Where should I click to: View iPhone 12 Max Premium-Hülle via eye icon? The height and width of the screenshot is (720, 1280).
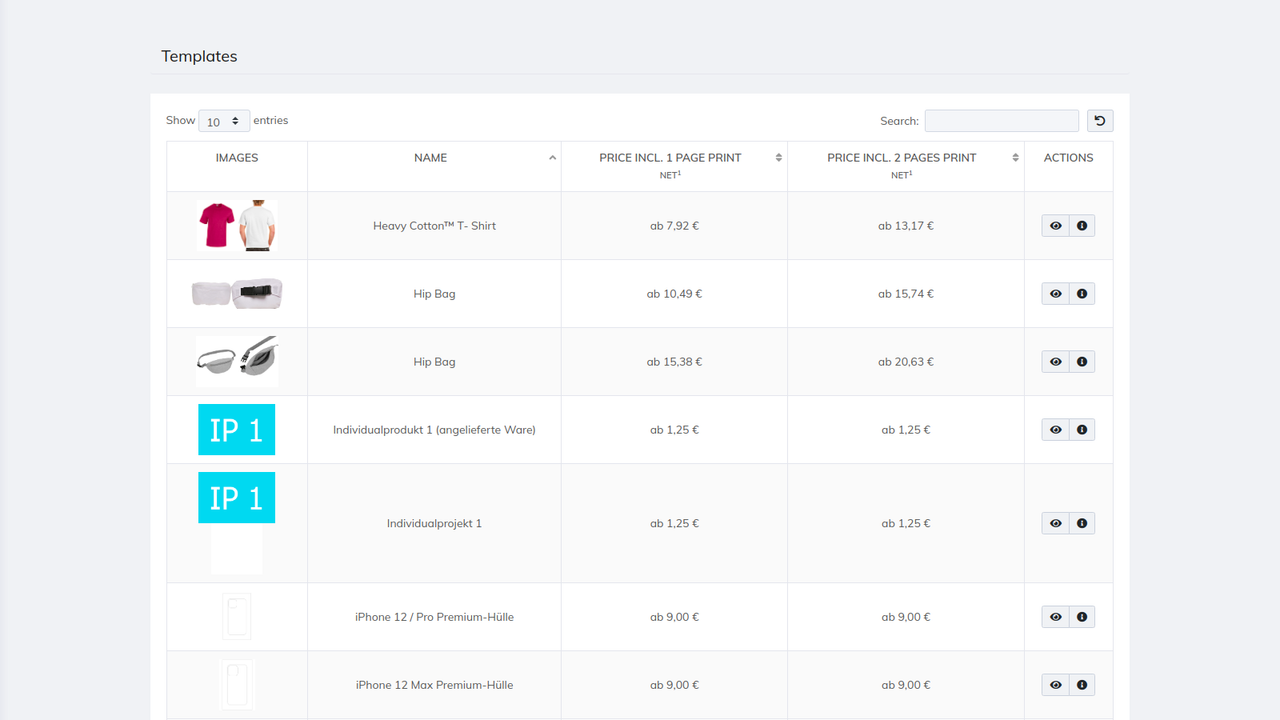(x=1055, y=685)
